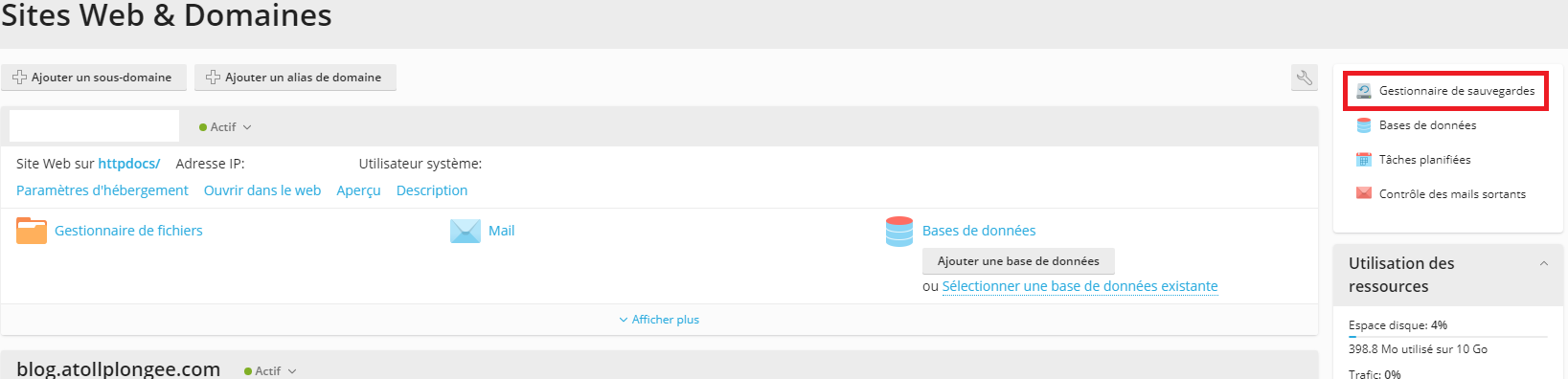Collapse the Utilisation des ressources panel
The width and height of the screenshot is (1568, 379).
(x=1544, y=264)
